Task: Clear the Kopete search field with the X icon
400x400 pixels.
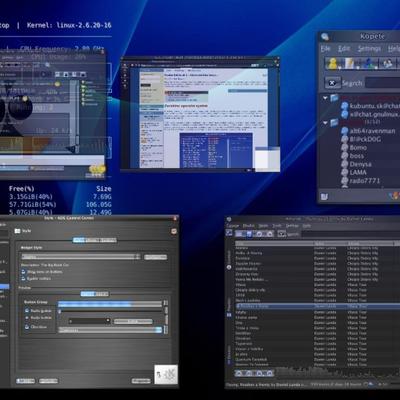Action: point(333,83)
